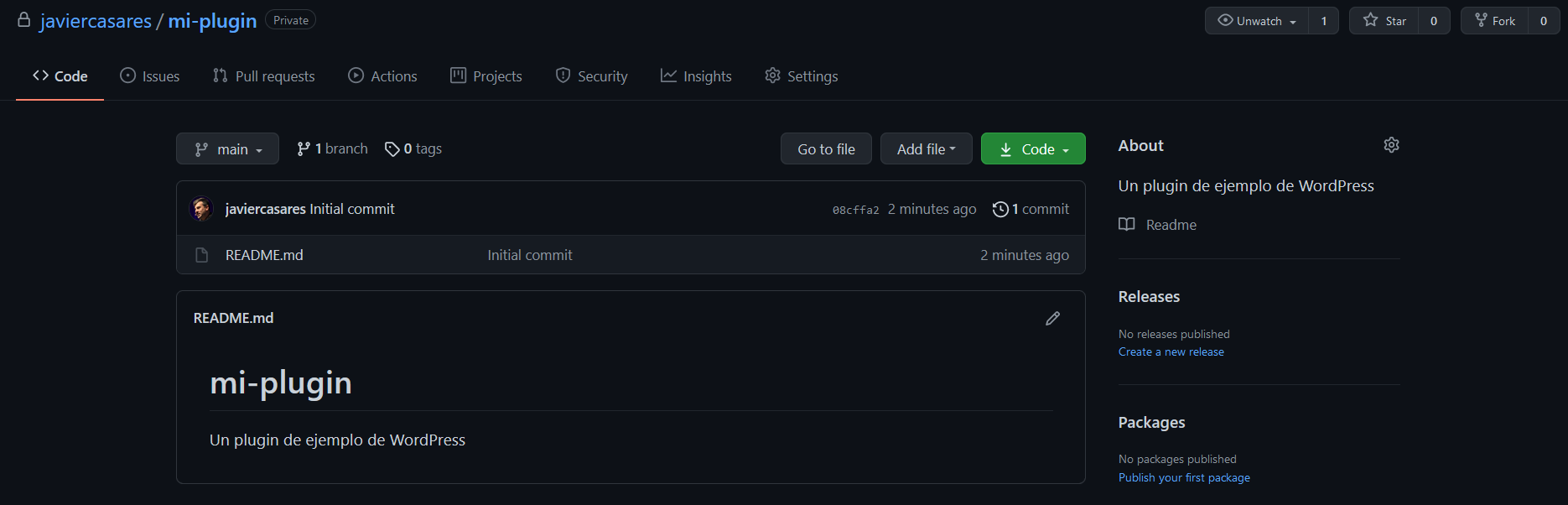Image resolution: width=1568 pixels, height=505 pixels.
Task: Open the Initial commit message in commit header
Action: (x=352, y=209)
